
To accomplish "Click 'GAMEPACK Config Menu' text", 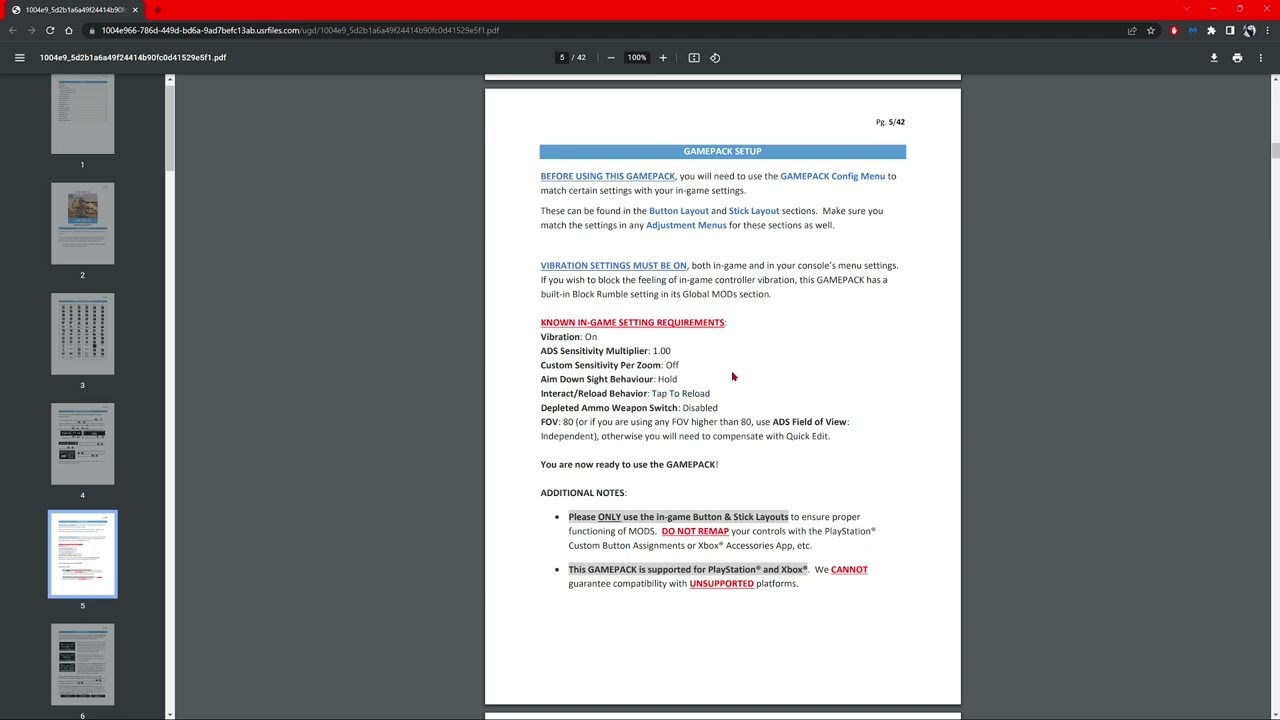I will point(832,176).
